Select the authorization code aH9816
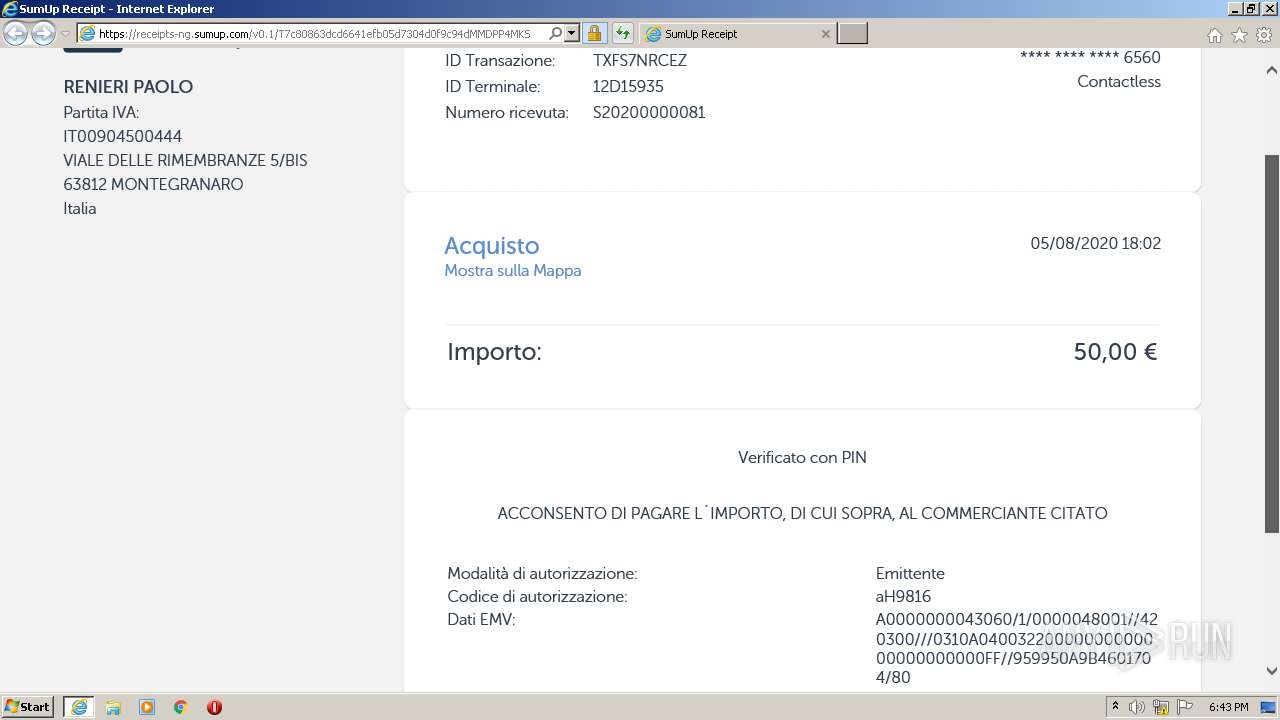 coord(903,597)
